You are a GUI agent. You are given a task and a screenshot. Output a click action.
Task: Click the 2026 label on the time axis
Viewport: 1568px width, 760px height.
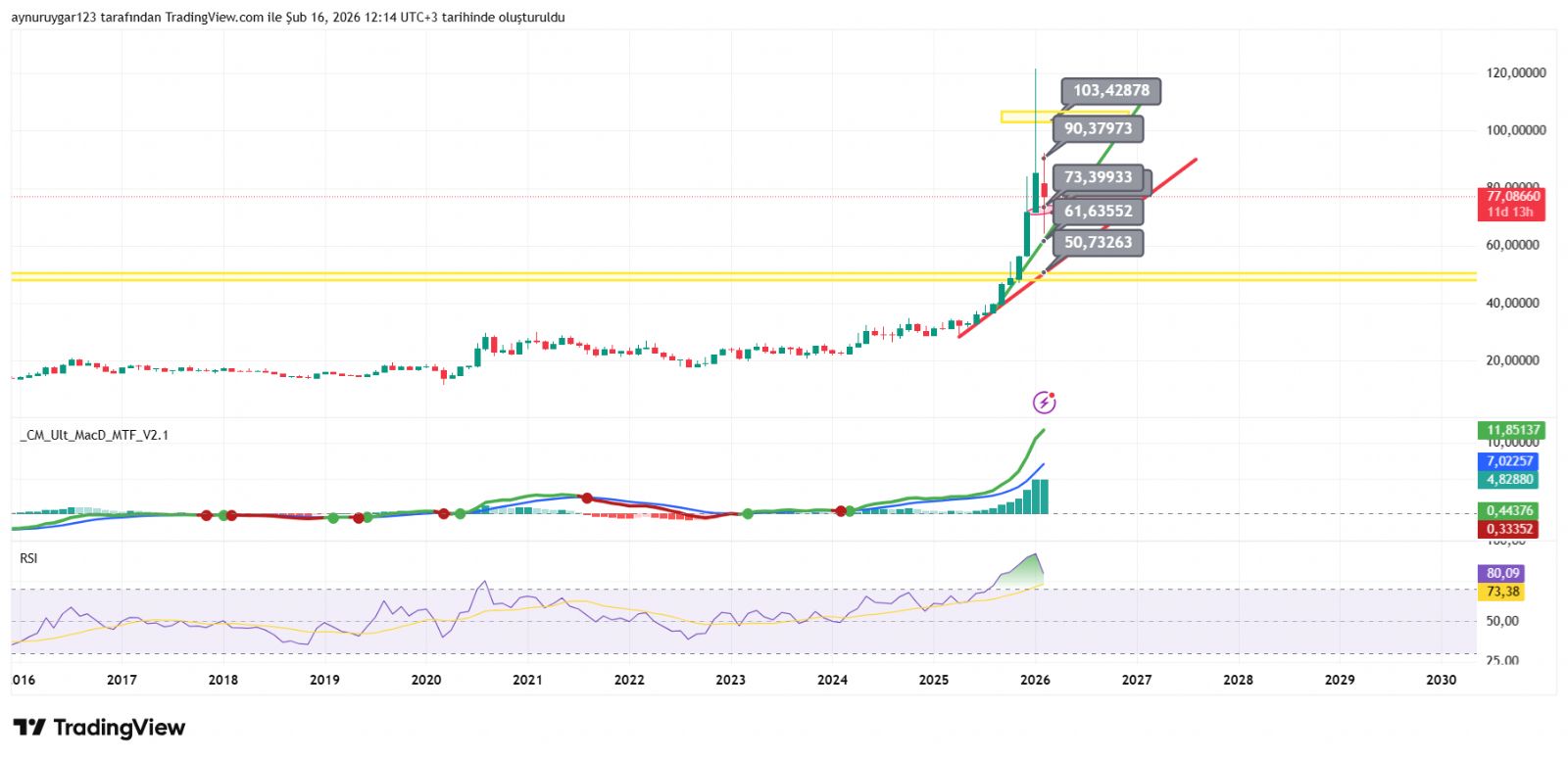click(x=1035, y=680)
